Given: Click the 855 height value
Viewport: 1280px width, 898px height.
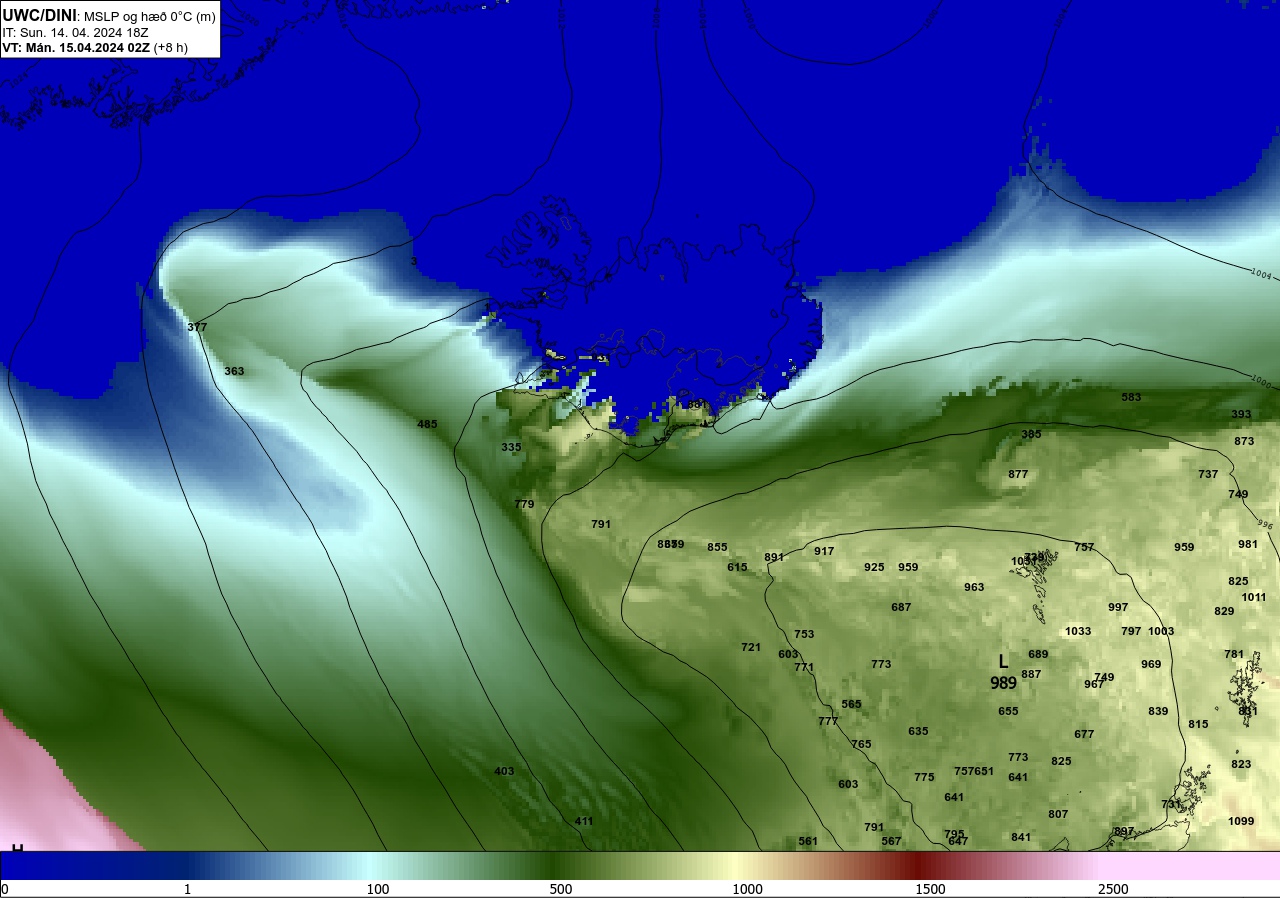Looking at the screenshot, I should pos(717,547).
